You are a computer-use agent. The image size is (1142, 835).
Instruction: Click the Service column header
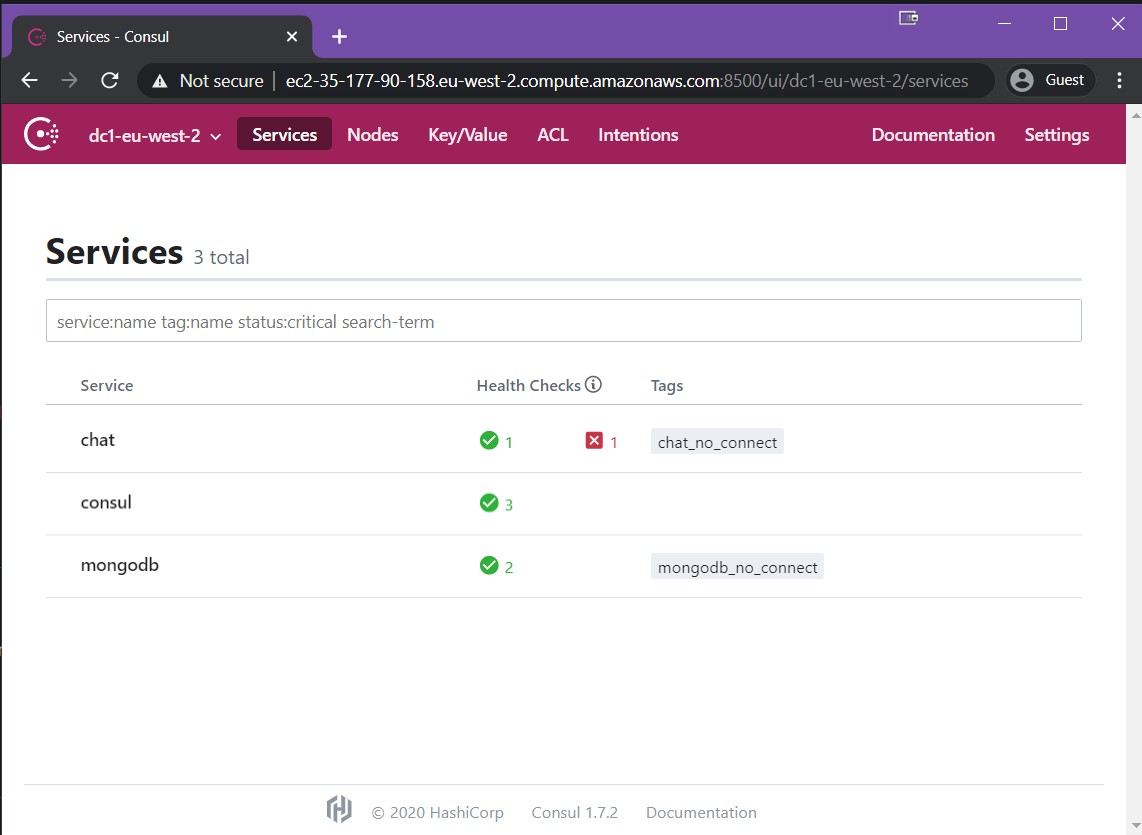pos(106,385)
